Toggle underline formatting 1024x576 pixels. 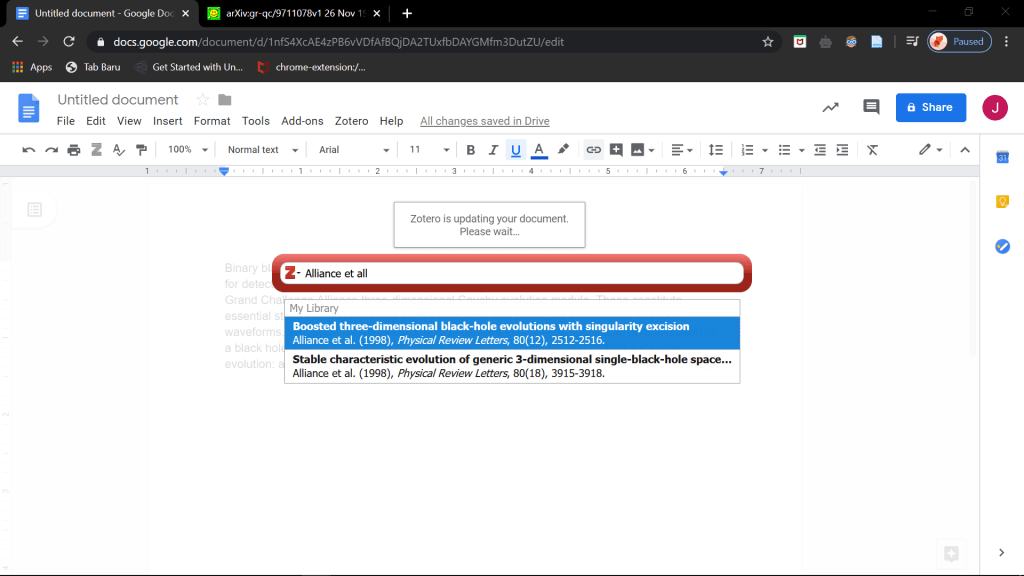coord(516,150)
